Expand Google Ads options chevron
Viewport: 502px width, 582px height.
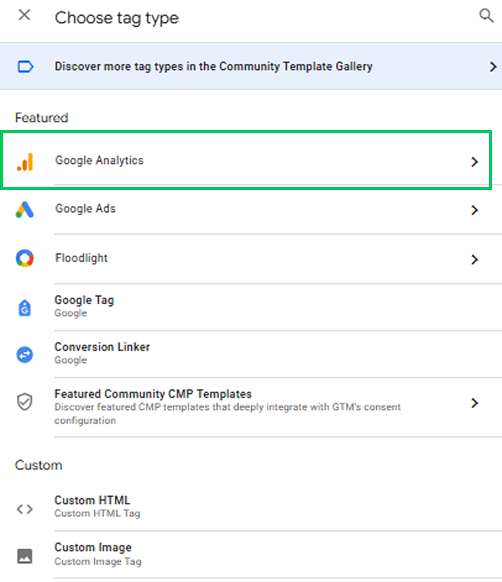[474, 210]
